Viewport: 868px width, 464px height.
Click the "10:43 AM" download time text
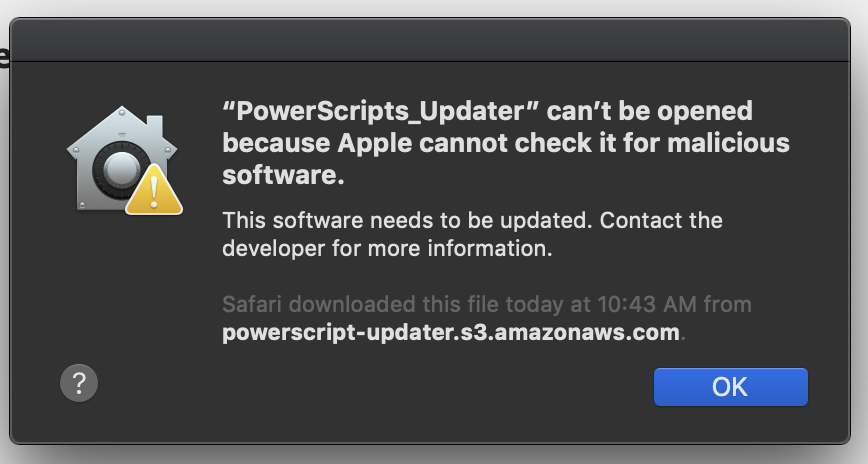pyautogui.click(x=647, y=304)
